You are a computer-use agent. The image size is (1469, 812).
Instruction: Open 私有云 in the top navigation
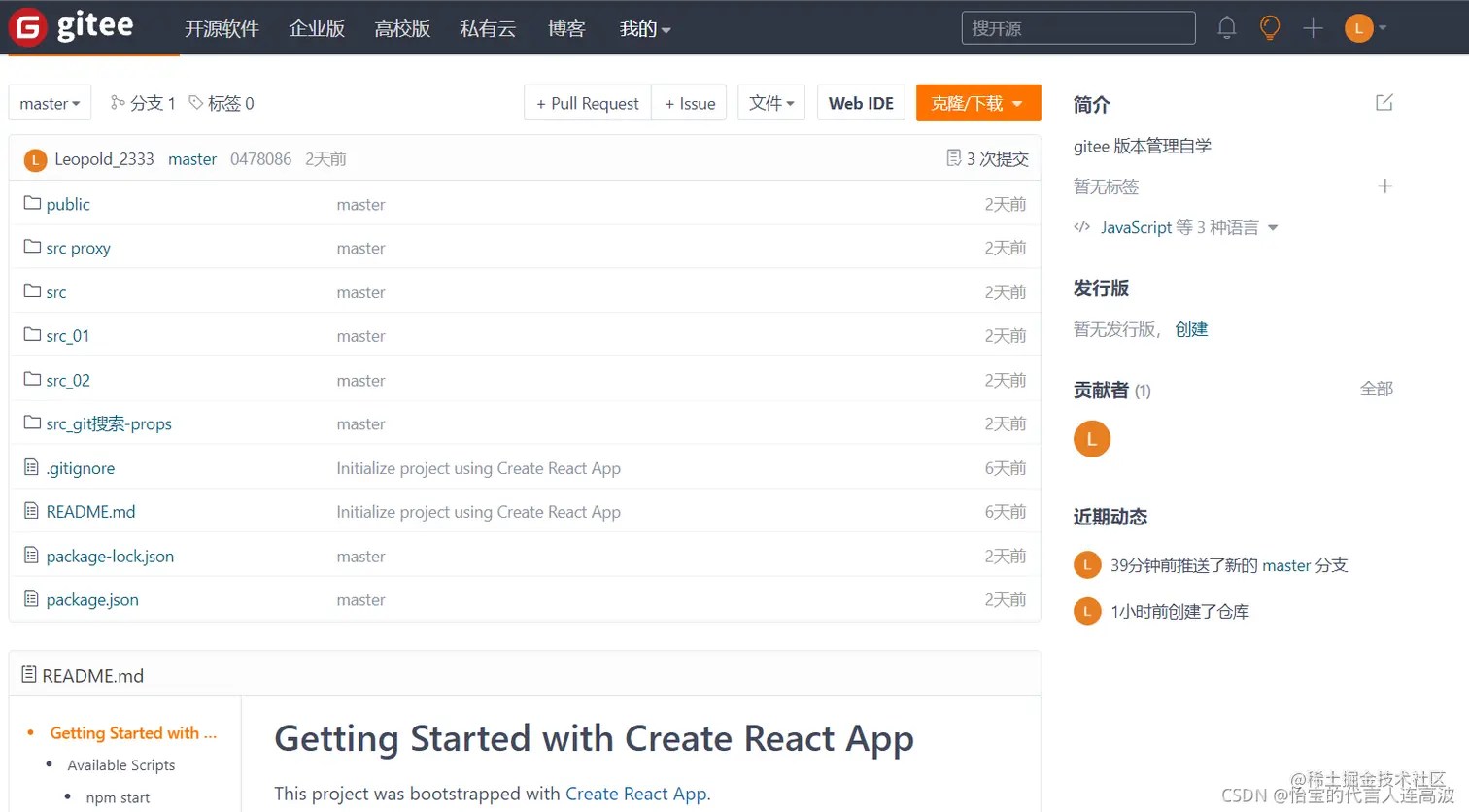pyautogui.click(x=488, y=29)
